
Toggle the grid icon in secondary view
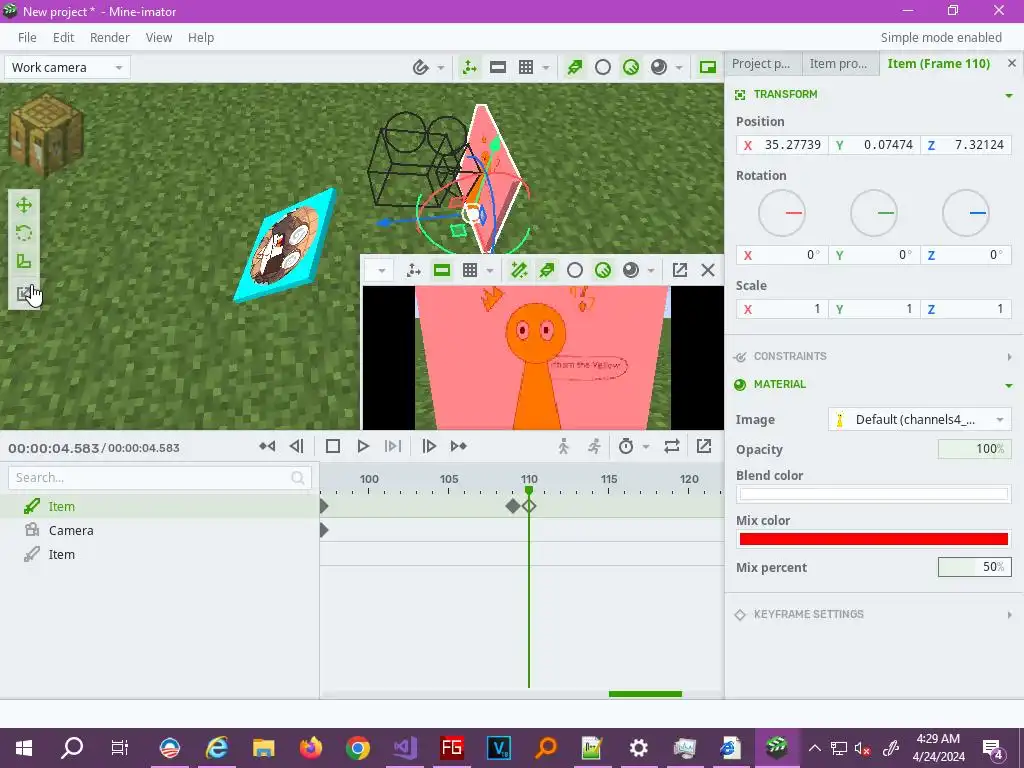click(x=470, y=270)
